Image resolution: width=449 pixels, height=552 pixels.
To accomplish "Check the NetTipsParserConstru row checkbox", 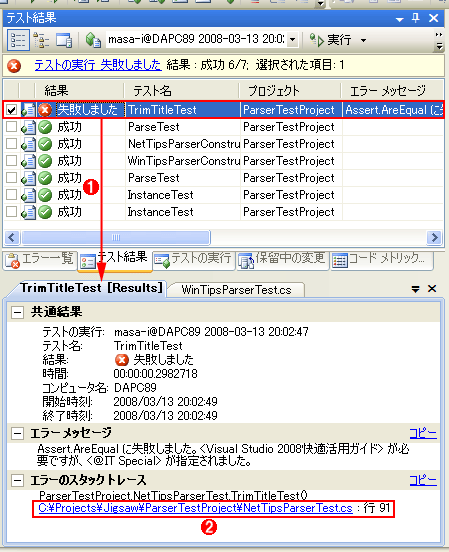I will click(x=11, y=144).
